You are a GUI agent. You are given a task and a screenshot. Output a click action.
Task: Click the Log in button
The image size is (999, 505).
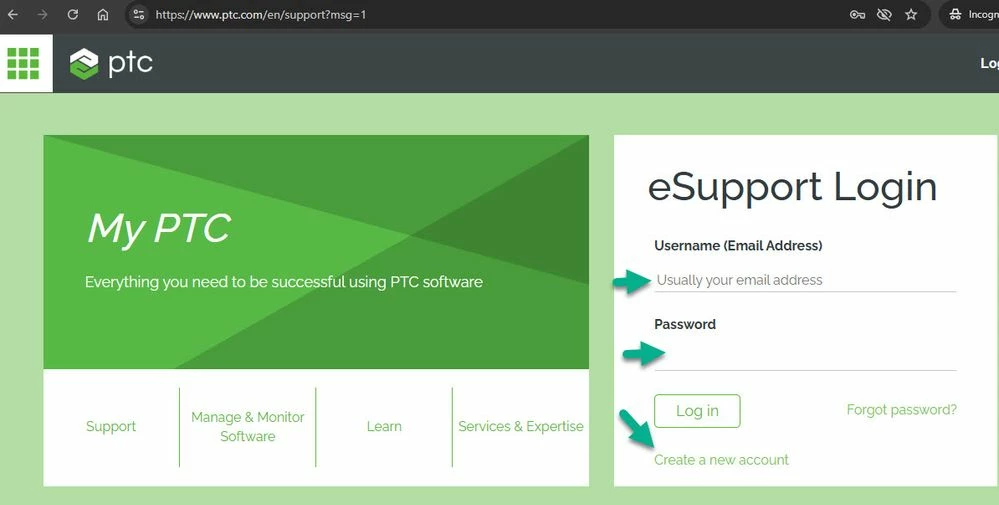[697, 411]
